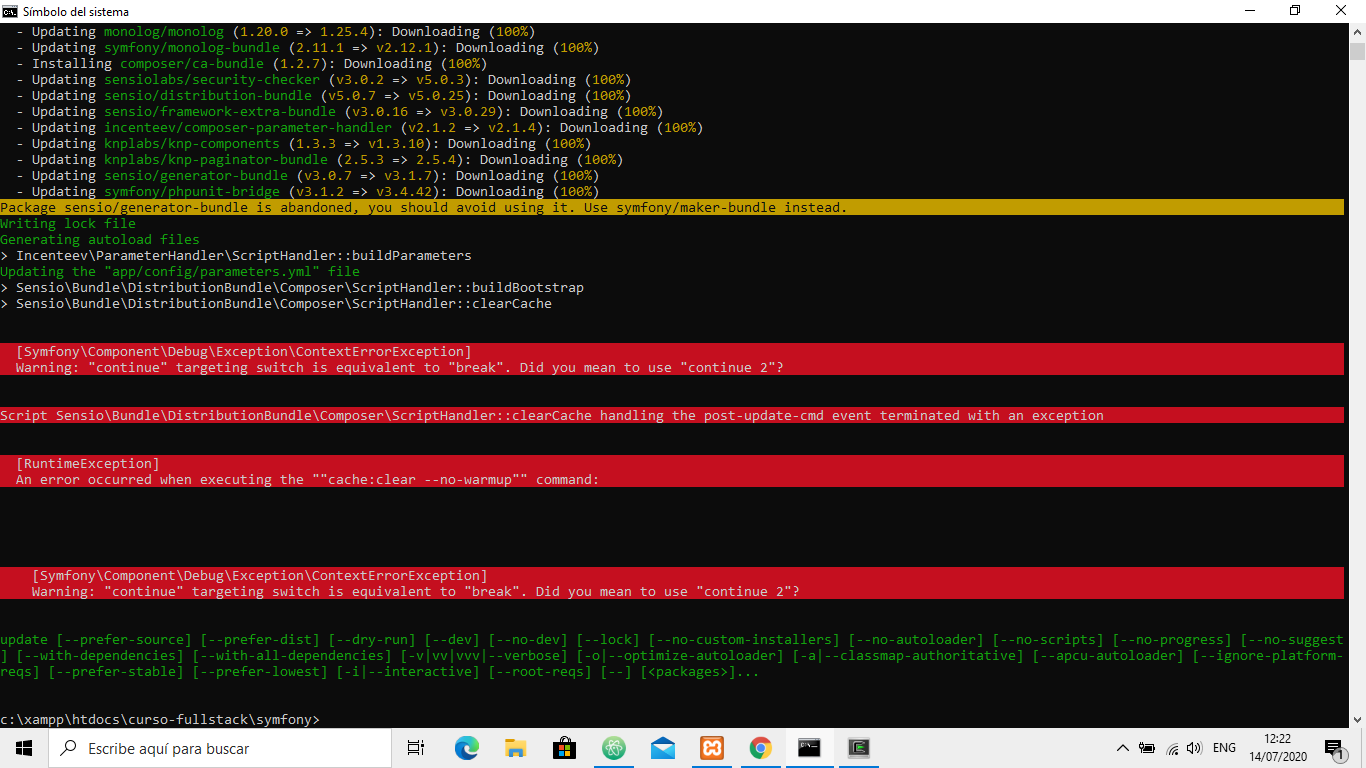
Task: Open File Explorer from taskbar
Action: [x=515, y=748]
